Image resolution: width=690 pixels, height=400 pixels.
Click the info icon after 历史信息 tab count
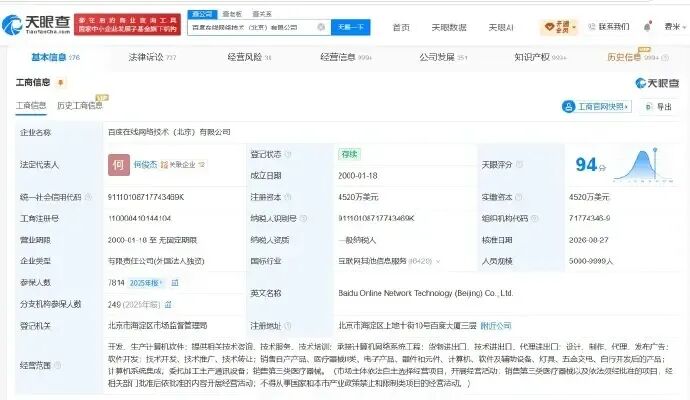click(x=665, y=58)
